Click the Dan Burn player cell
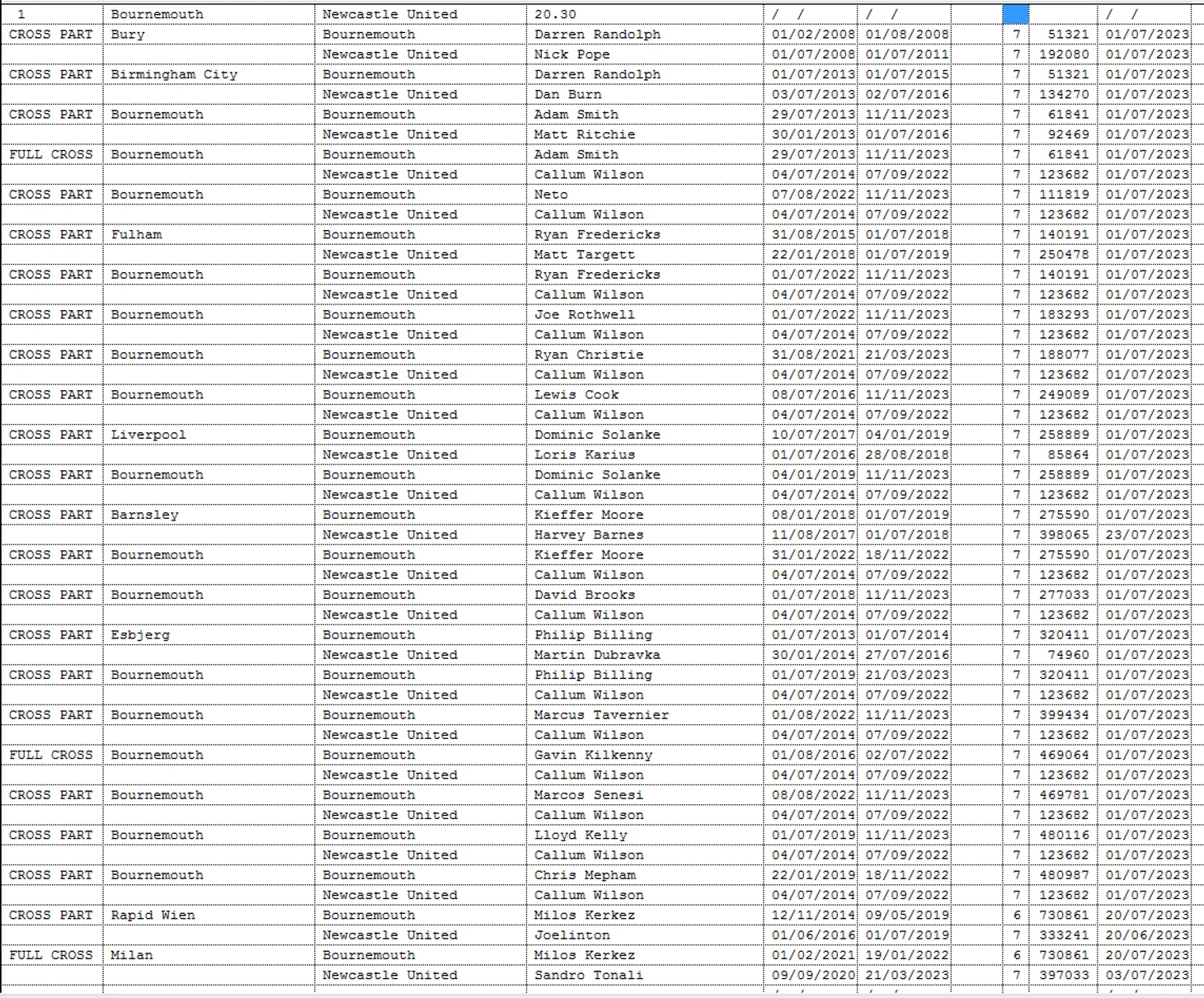Viewport: 1204px width, 998px height. tap(645, 95)
